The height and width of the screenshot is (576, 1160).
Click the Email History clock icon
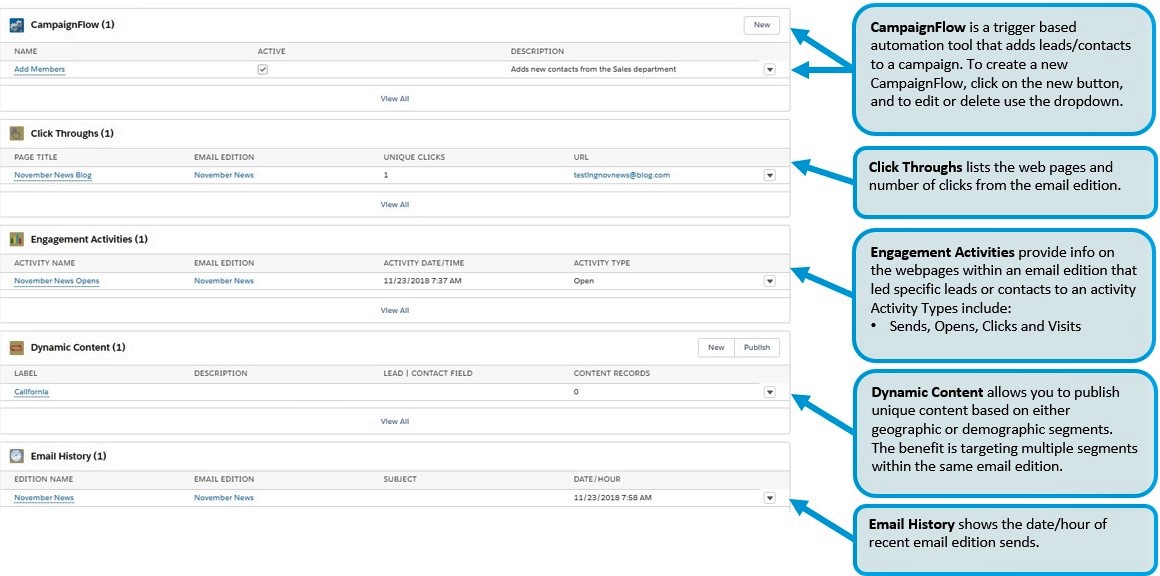click(x=17, y=456)
